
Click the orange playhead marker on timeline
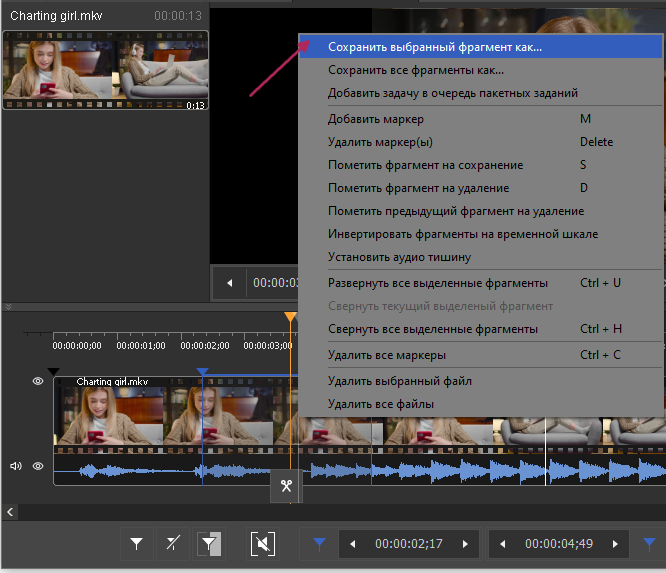point(291,317)
